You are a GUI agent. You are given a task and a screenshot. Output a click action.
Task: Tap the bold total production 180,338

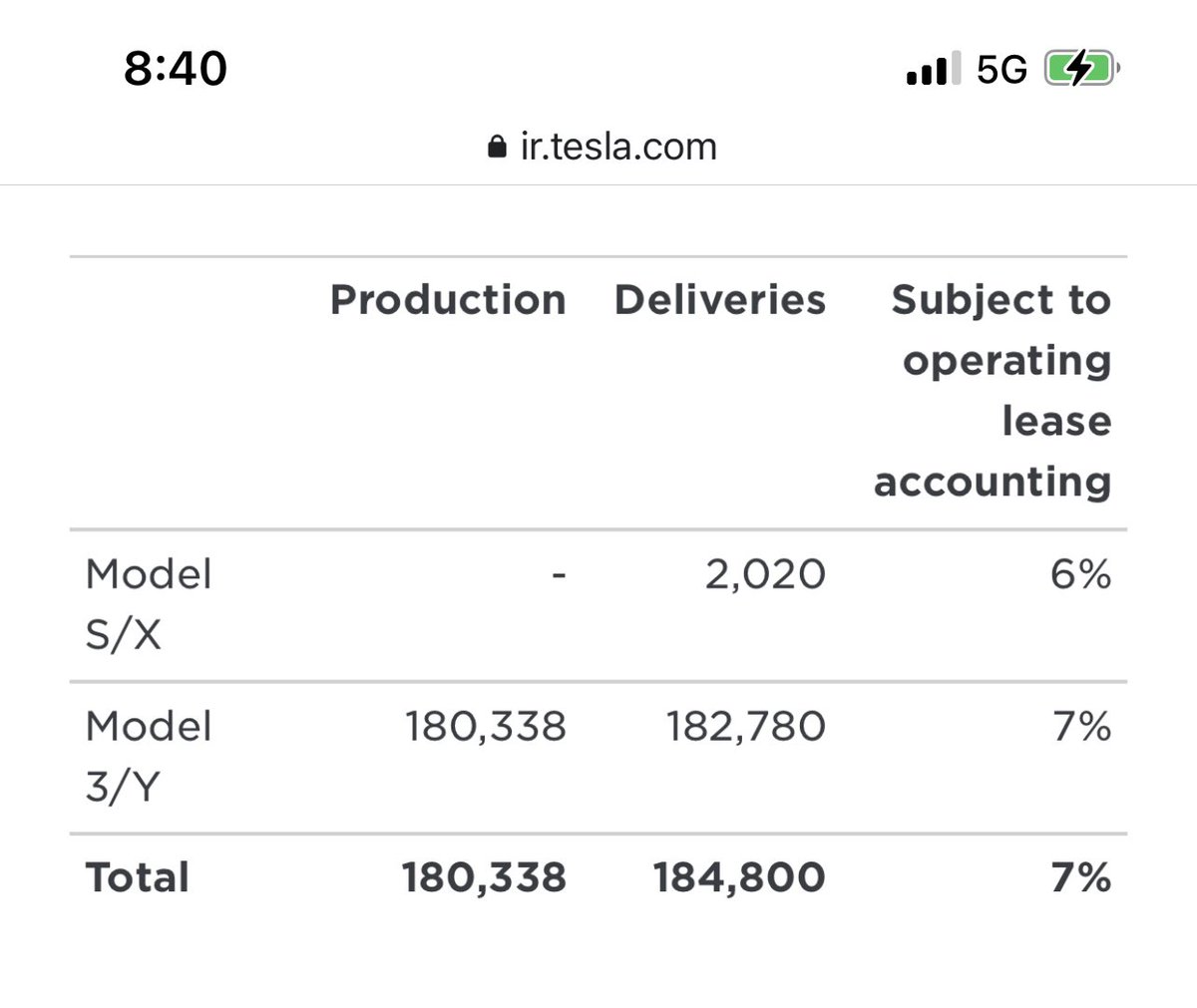(484, 877)
